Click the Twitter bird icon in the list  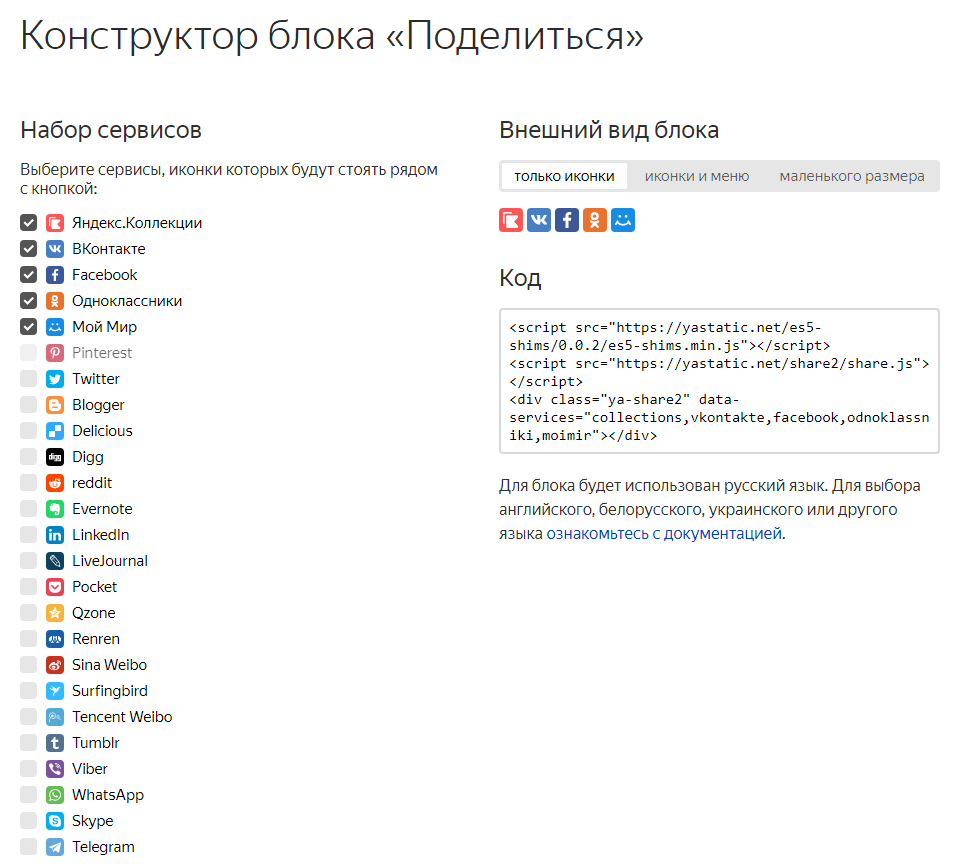[55, 379]
